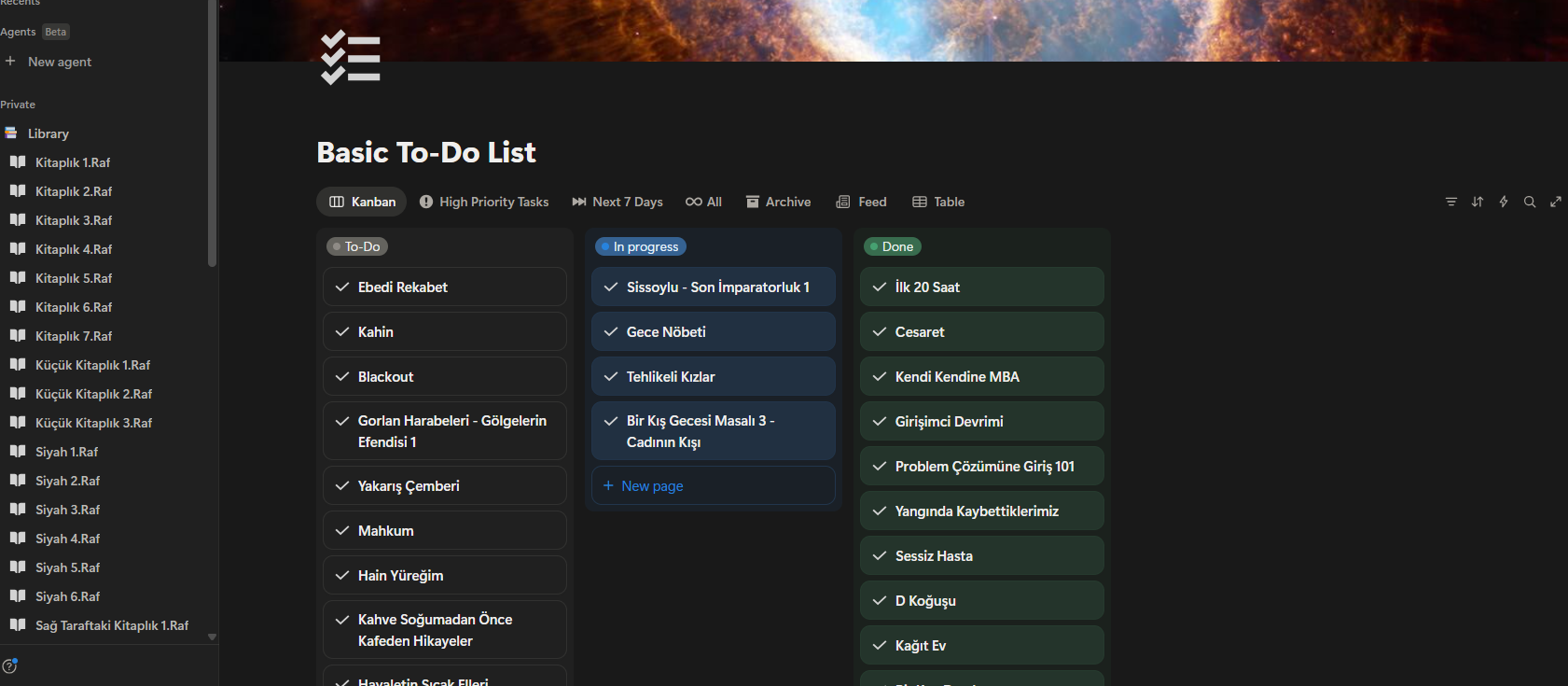Open the database search magnifier icon
The width and height of the screenshot is (1568, 686).
pos(1529,202)
